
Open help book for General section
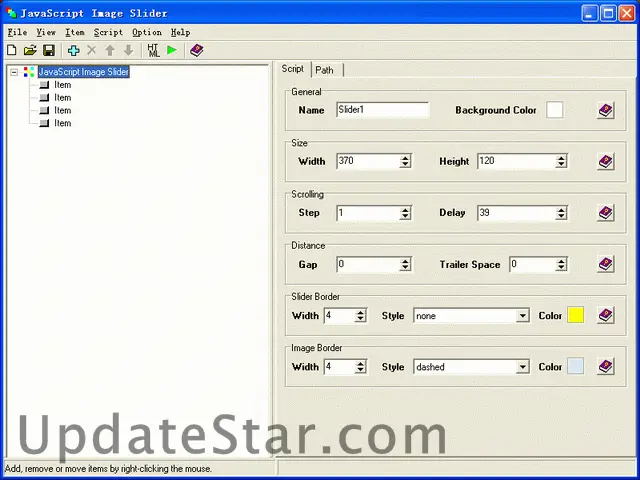tap(606, 110)
